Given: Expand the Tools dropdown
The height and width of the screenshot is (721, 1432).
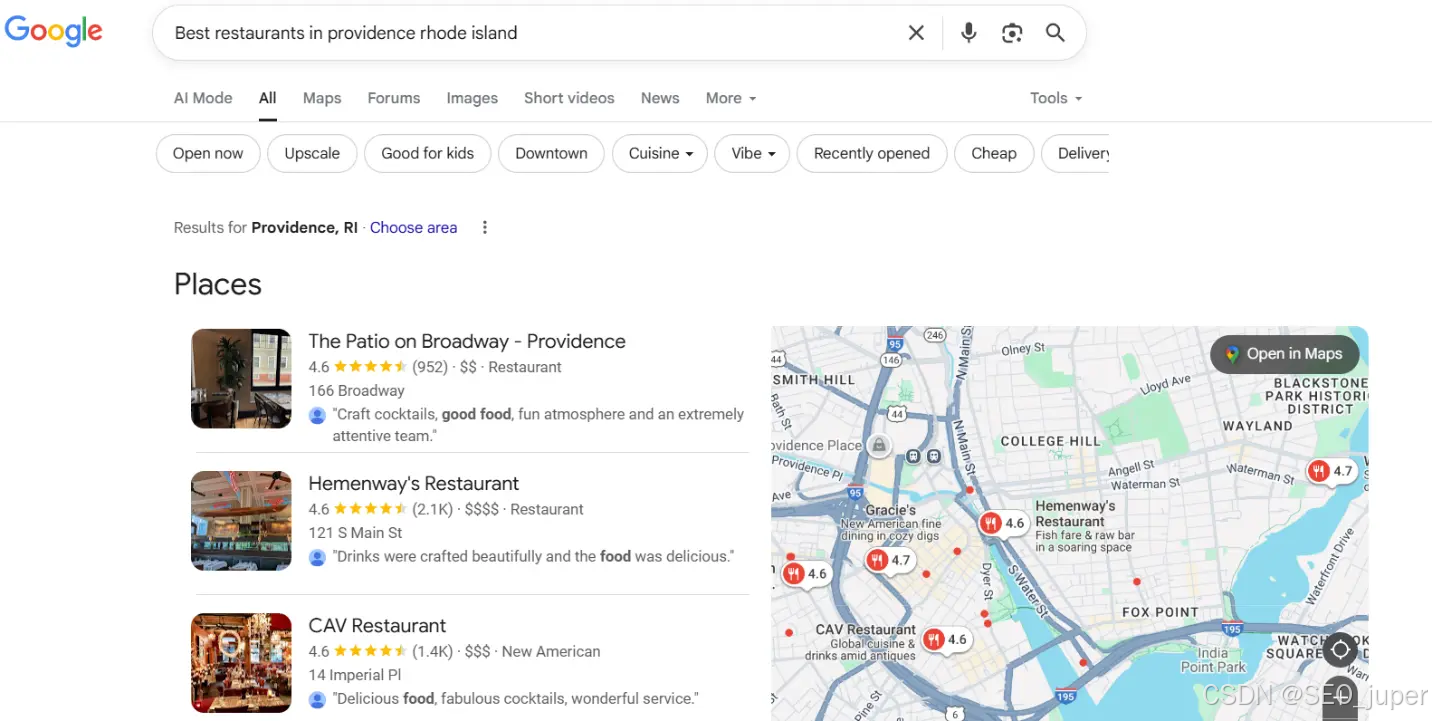Looking at the screenshot, I should click(1056, 98).
